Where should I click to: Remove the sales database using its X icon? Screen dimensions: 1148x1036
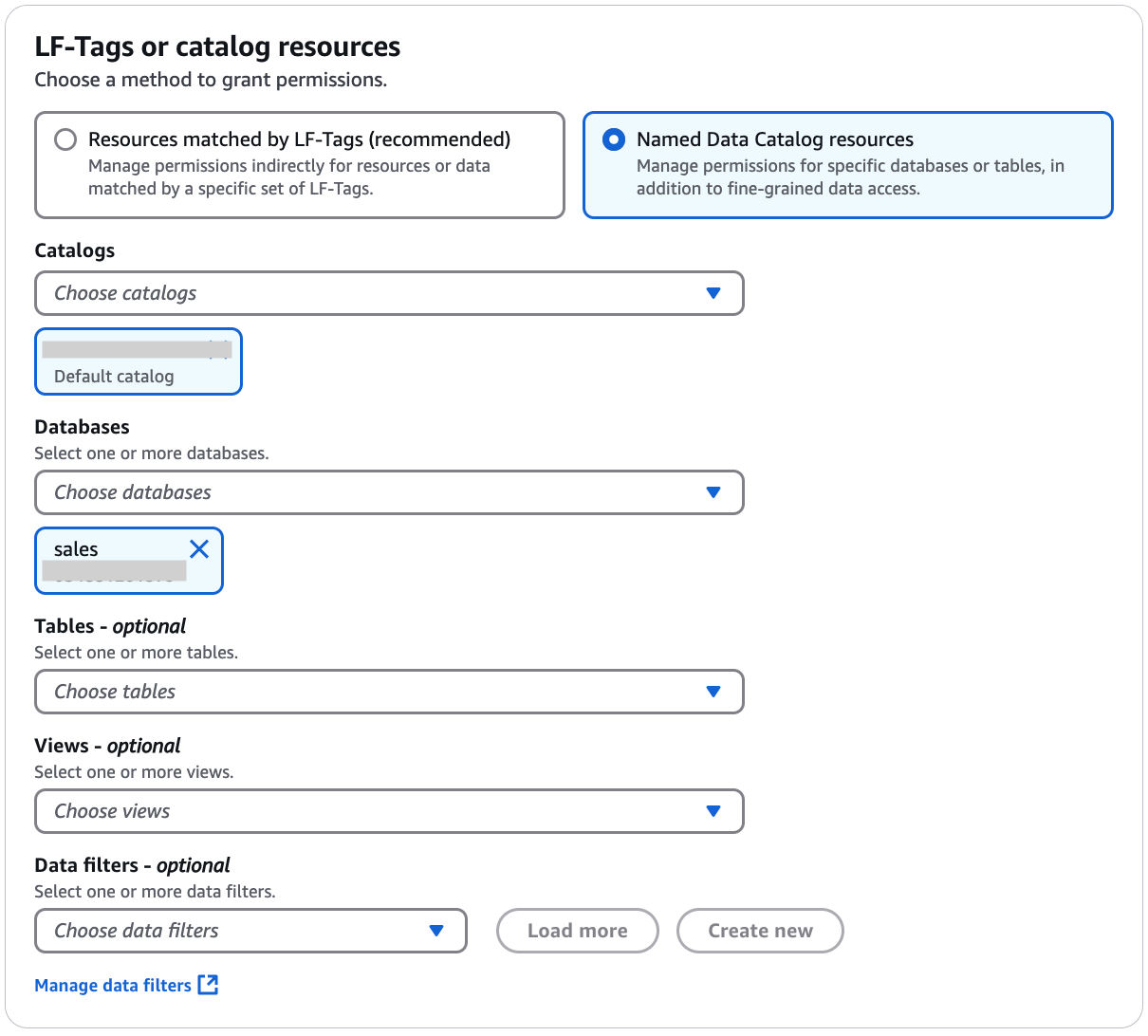[x=199, y=548]
